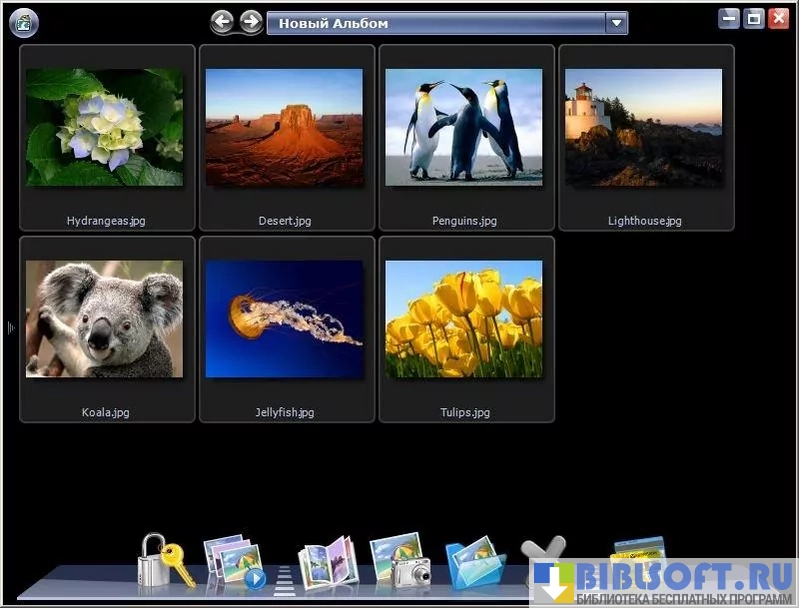
Task: Go to next album with forward arrow
Action: coord(251,21)
